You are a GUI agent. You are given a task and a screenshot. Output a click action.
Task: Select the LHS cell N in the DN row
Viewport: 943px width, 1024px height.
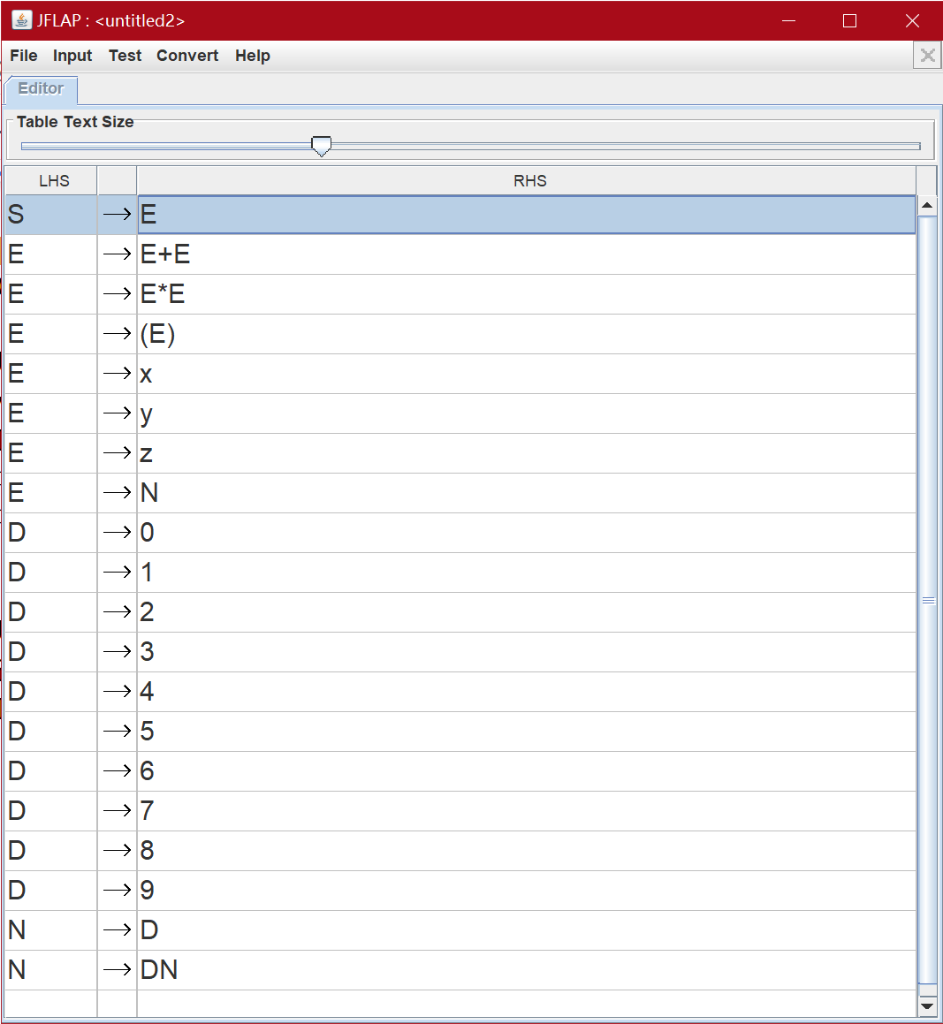coord(52,970)
